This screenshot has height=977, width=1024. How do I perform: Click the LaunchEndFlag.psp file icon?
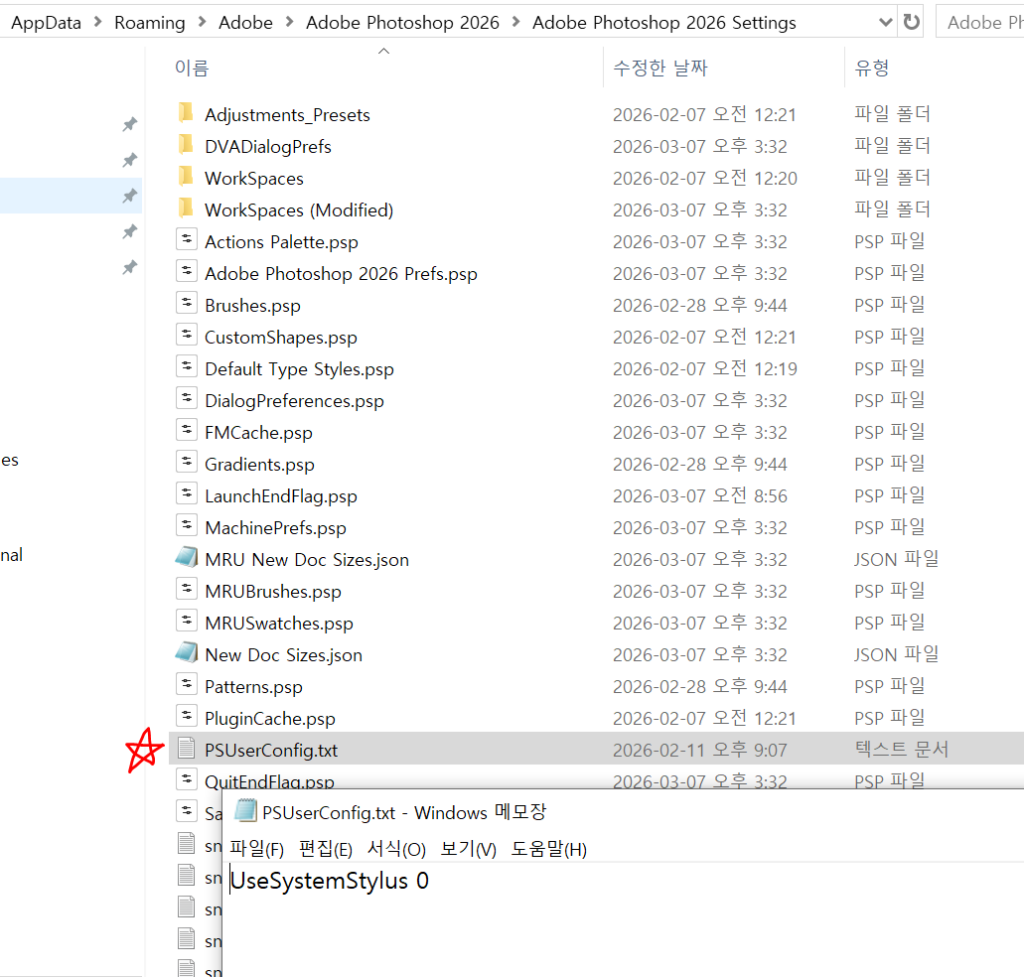pyautogui.click(x=187, y=494)
